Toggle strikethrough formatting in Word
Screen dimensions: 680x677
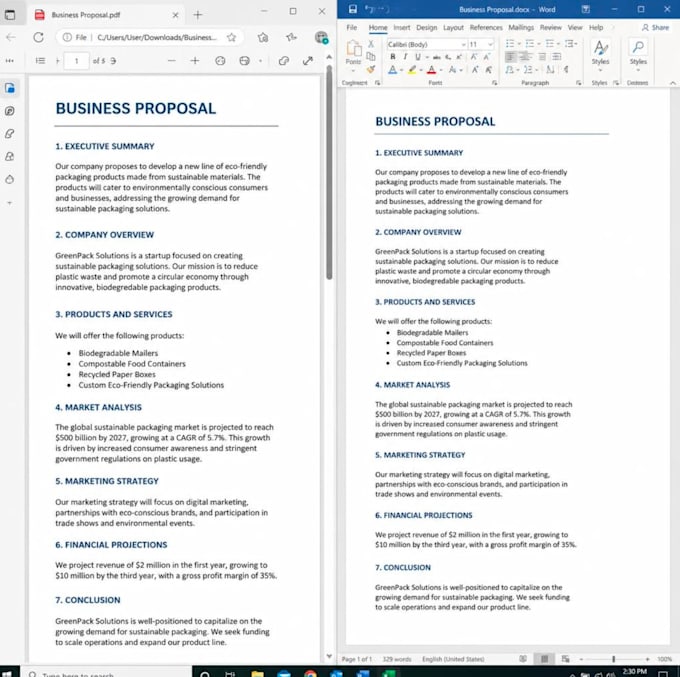(437, 57)
